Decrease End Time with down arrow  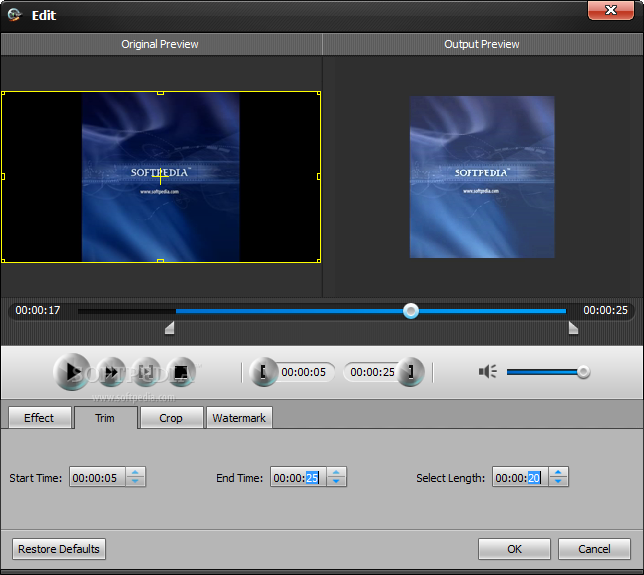point(336,482)
